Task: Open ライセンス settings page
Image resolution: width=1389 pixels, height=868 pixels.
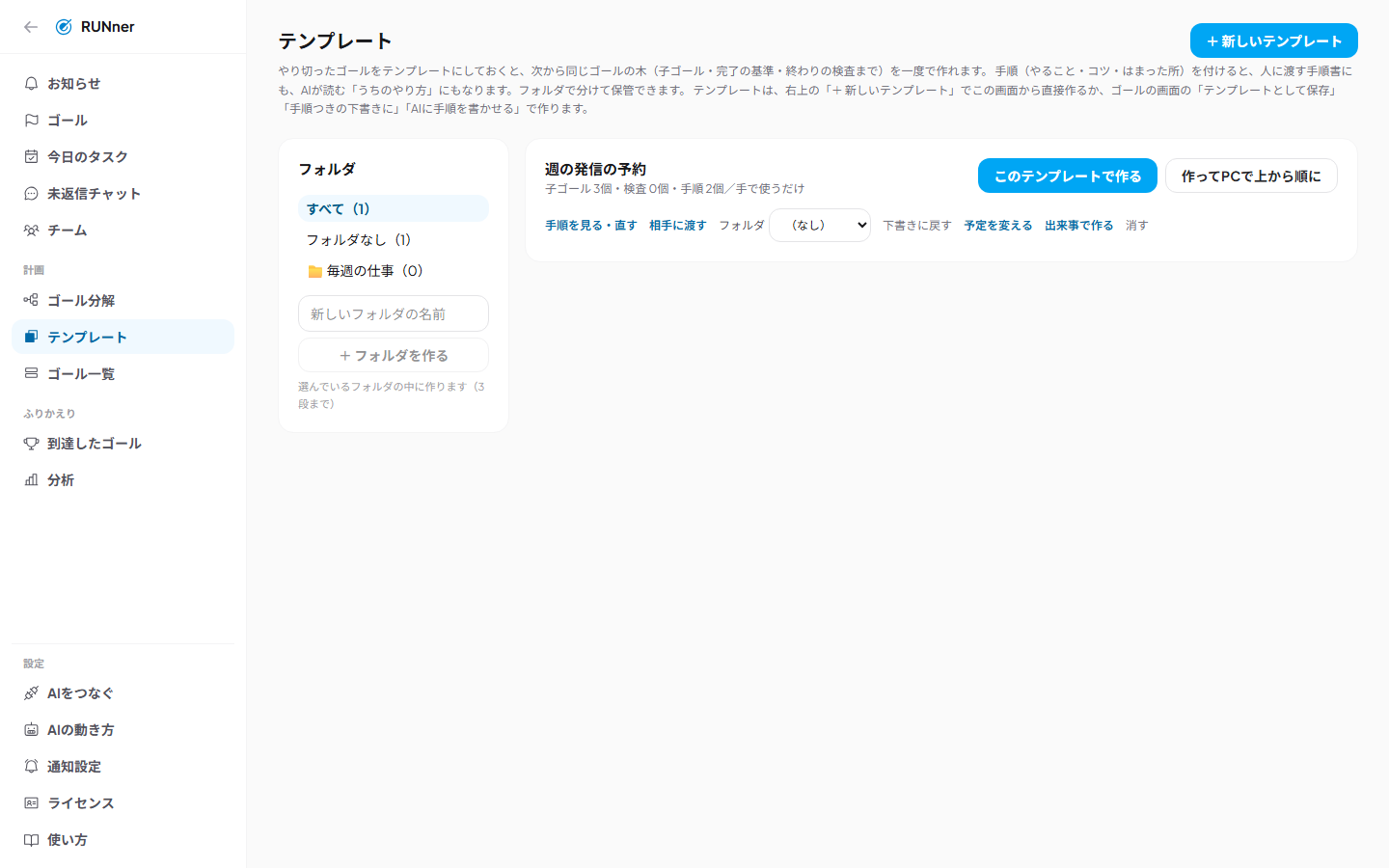Action: pos(123,803)
